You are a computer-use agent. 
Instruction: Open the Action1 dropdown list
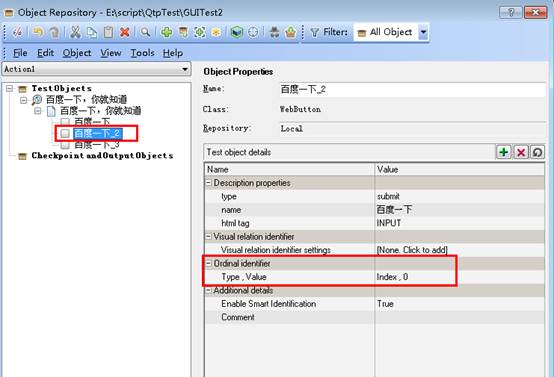pos(185,69)
